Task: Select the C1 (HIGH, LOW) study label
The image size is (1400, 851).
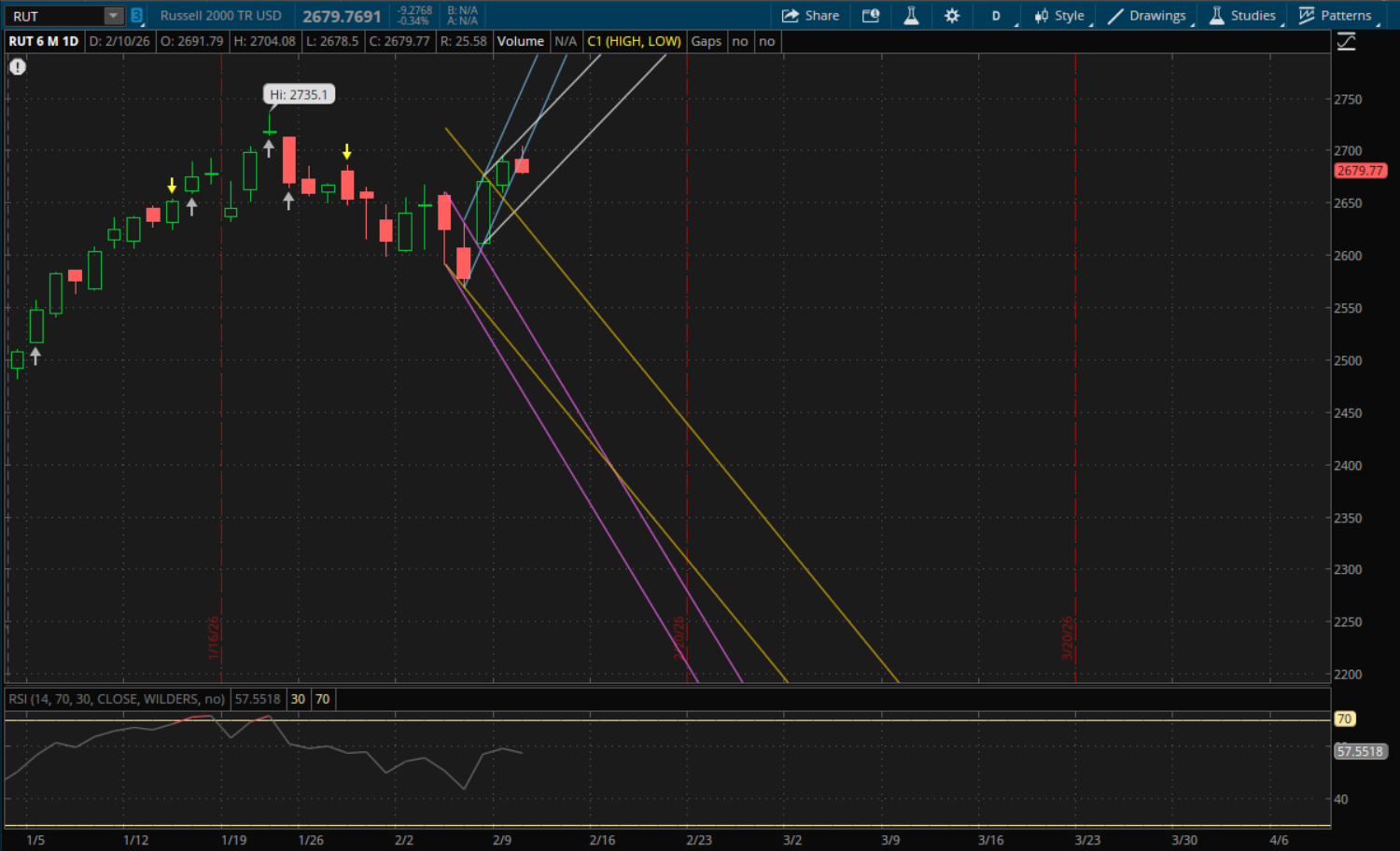Action: [x=634, y=41]
